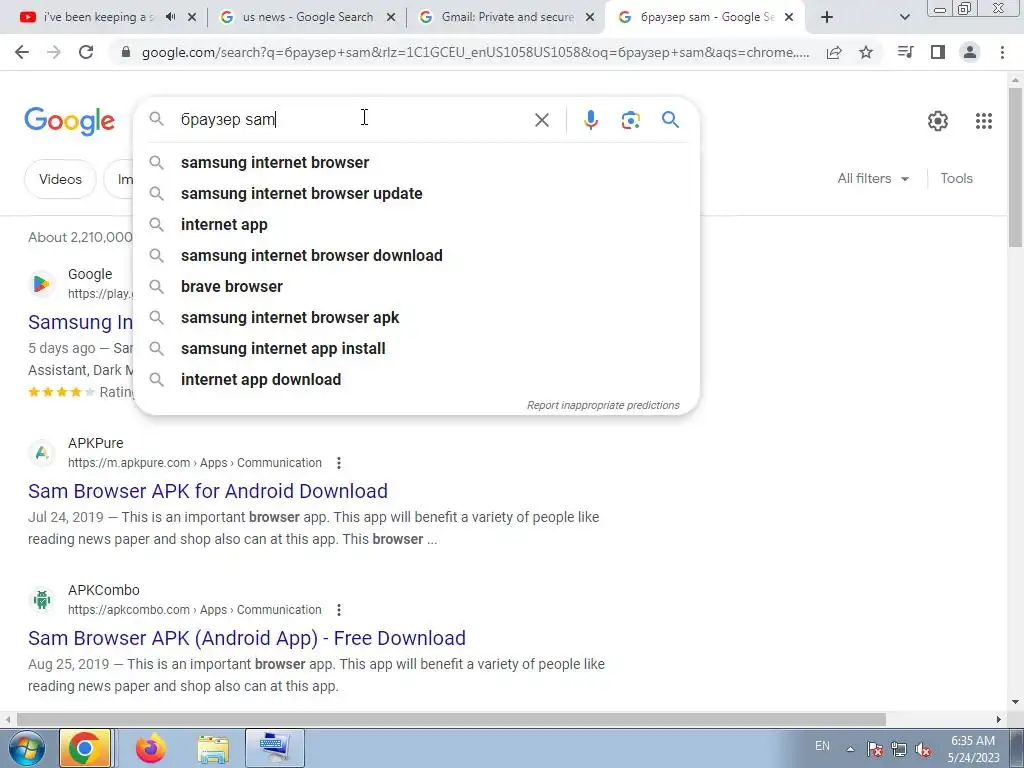Open Google quick settings gear
This screenshot has width=1024, height=768.
tap(938, 121)
